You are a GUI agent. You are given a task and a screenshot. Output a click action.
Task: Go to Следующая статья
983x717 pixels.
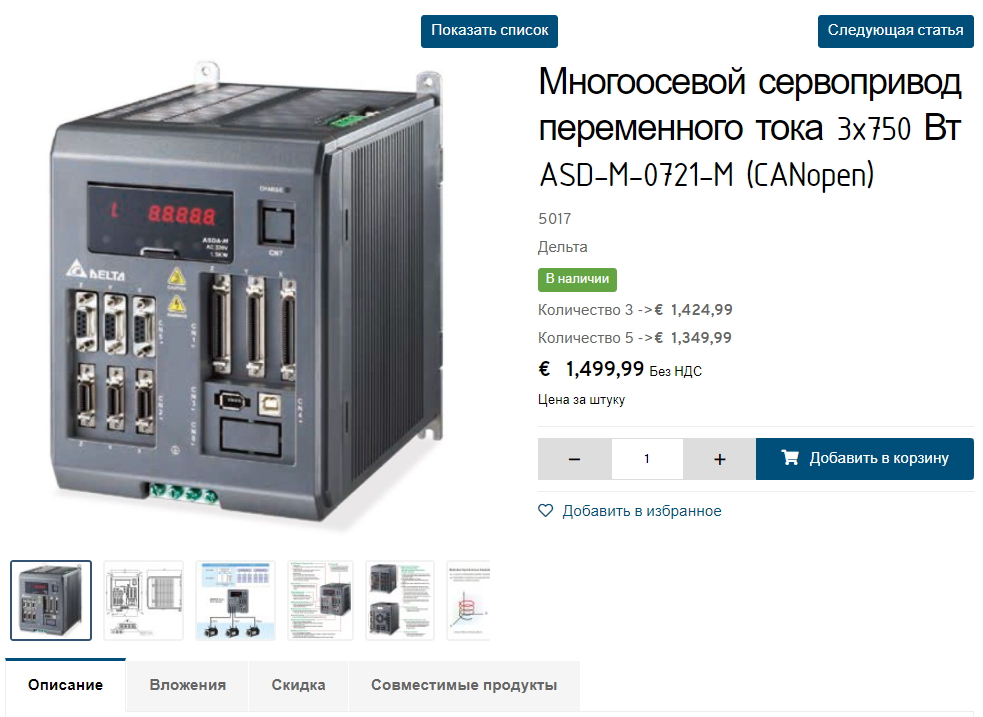(x=895, y=31)
